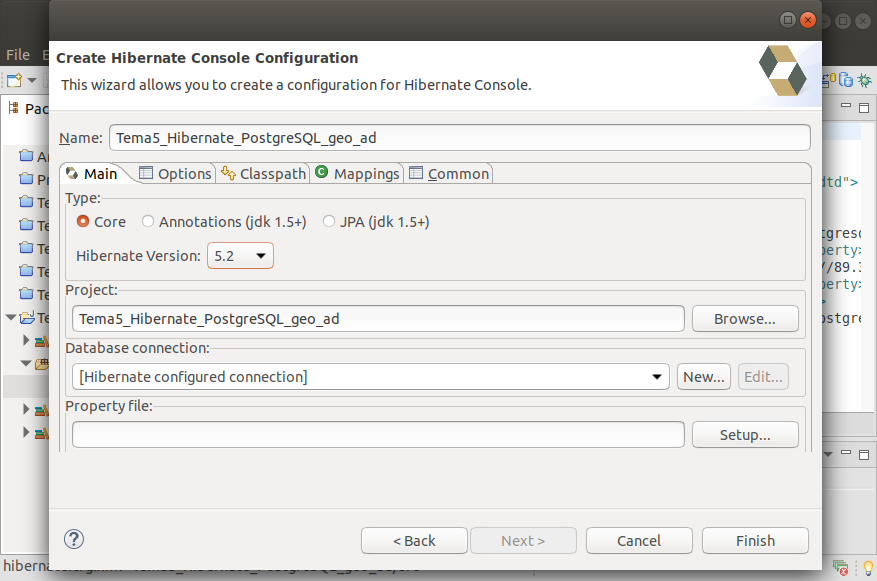
Task: Open the Hibernate Version 5.2 dropdown
Action: click(240, 256)
